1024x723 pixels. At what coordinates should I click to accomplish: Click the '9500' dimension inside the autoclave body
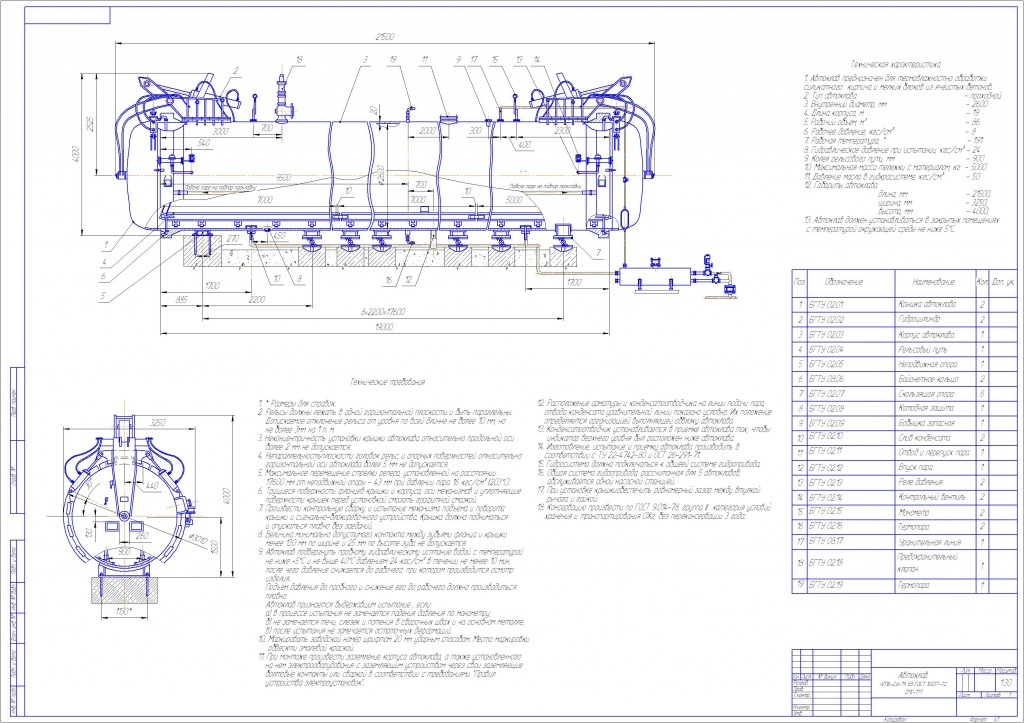(283, 178)
